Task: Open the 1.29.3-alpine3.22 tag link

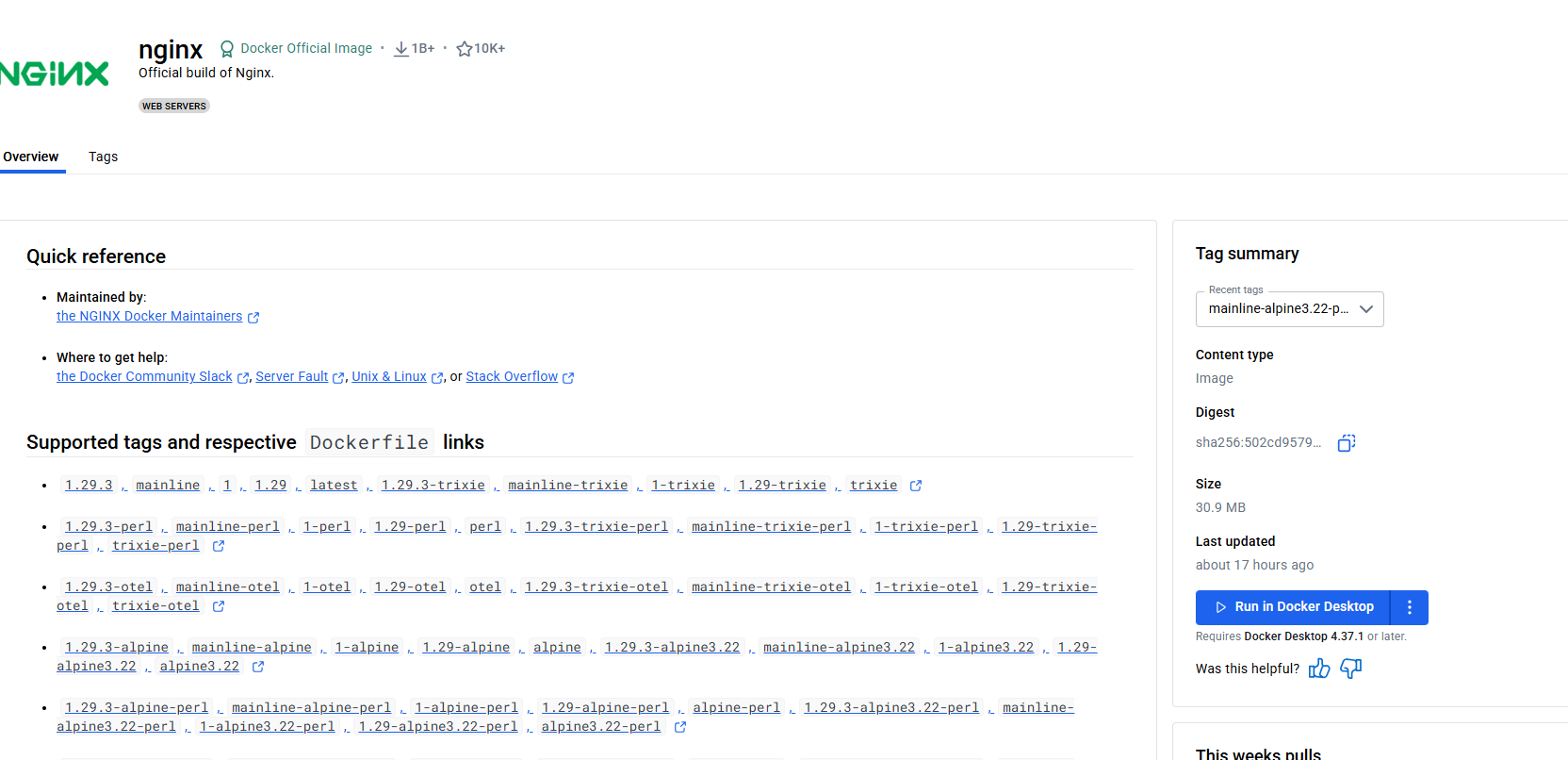Action: [x=672, y=647]
